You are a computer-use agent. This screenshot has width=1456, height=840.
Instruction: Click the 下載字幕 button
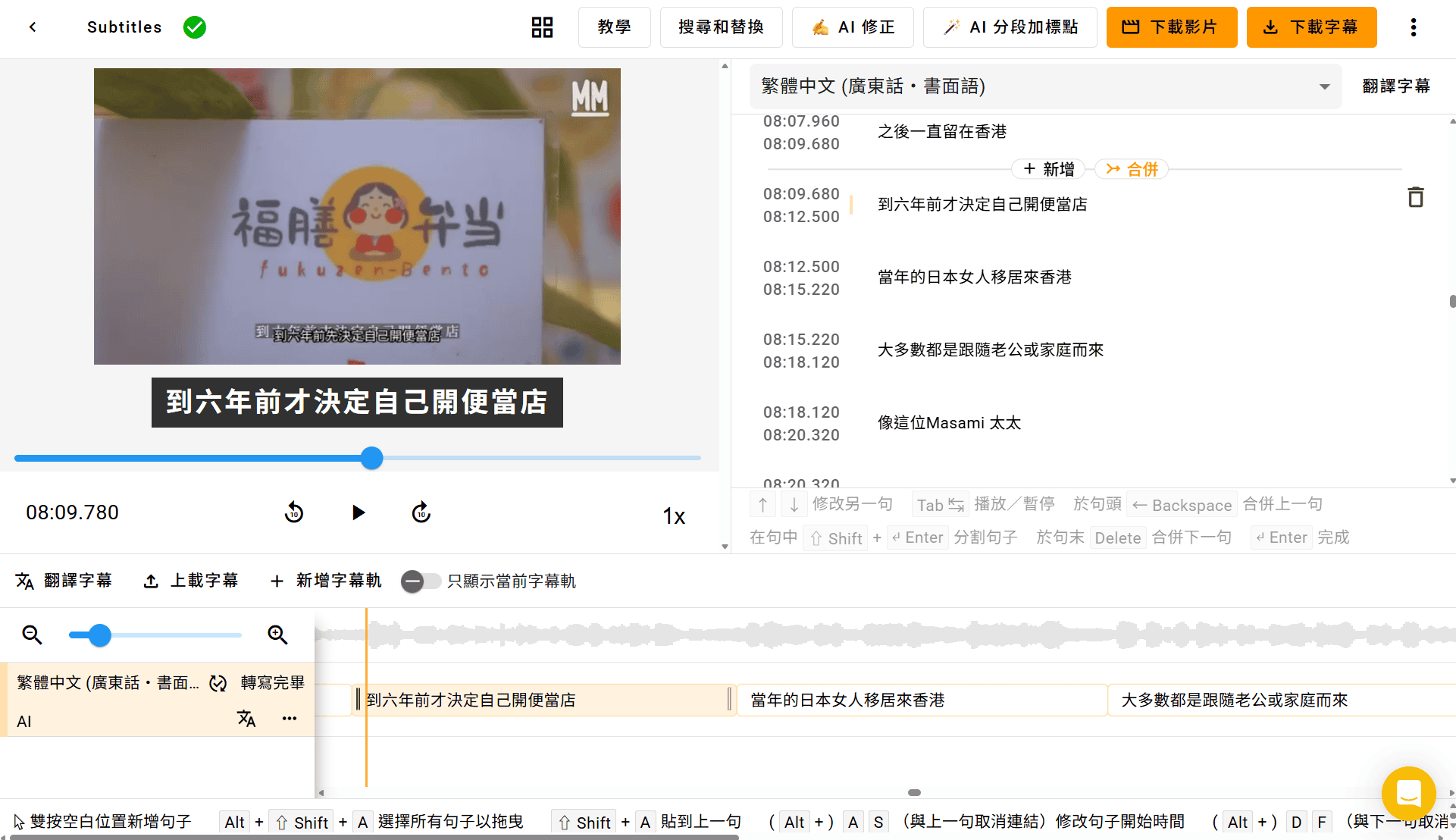[1311, 27]
